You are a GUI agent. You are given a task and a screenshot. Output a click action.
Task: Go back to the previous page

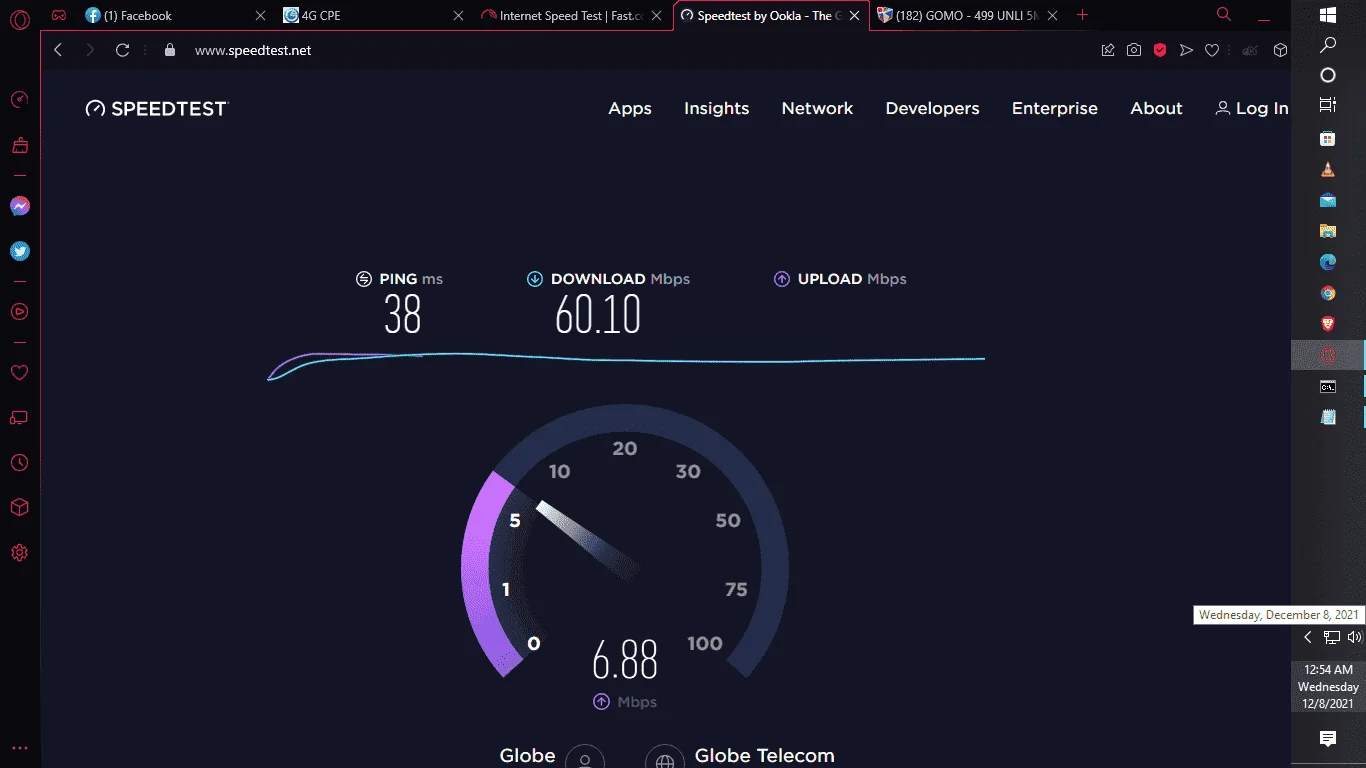(58, 50)
